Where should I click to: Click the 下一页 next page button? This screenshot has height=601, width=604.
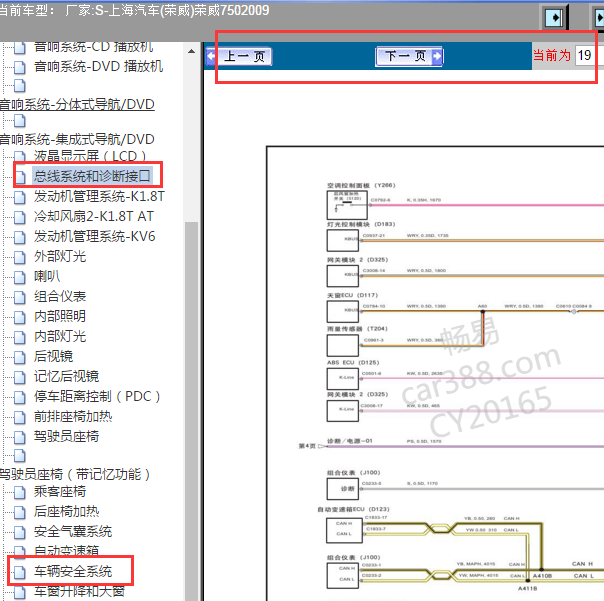406,57
